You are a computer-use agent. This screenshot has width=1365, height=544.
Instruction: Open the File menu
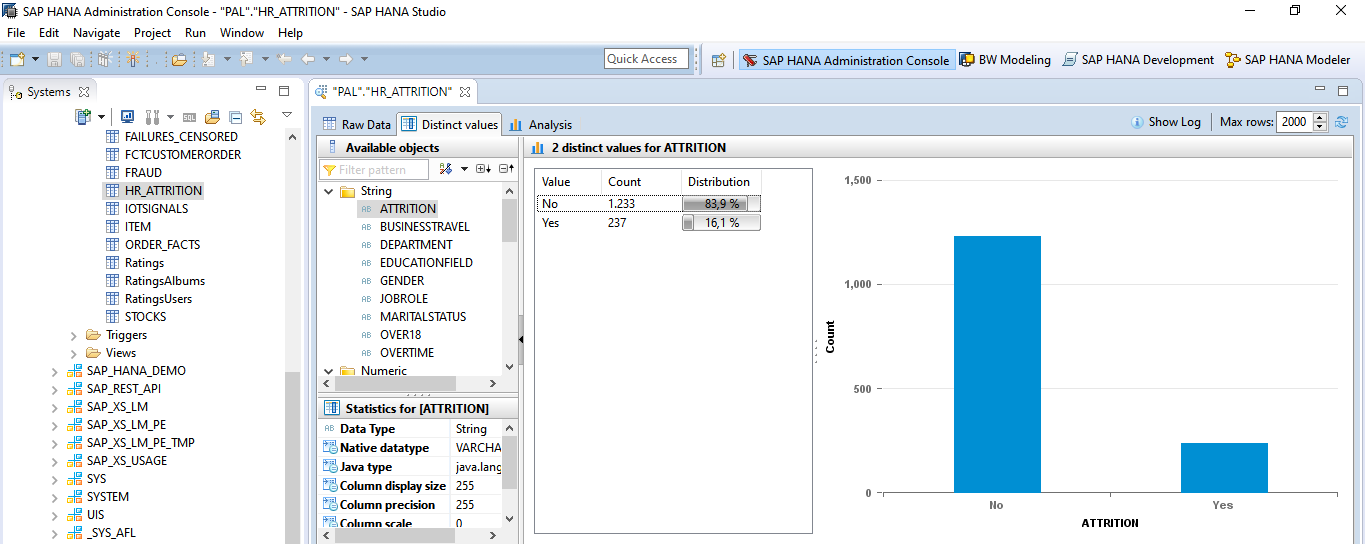tap(16, 33)
